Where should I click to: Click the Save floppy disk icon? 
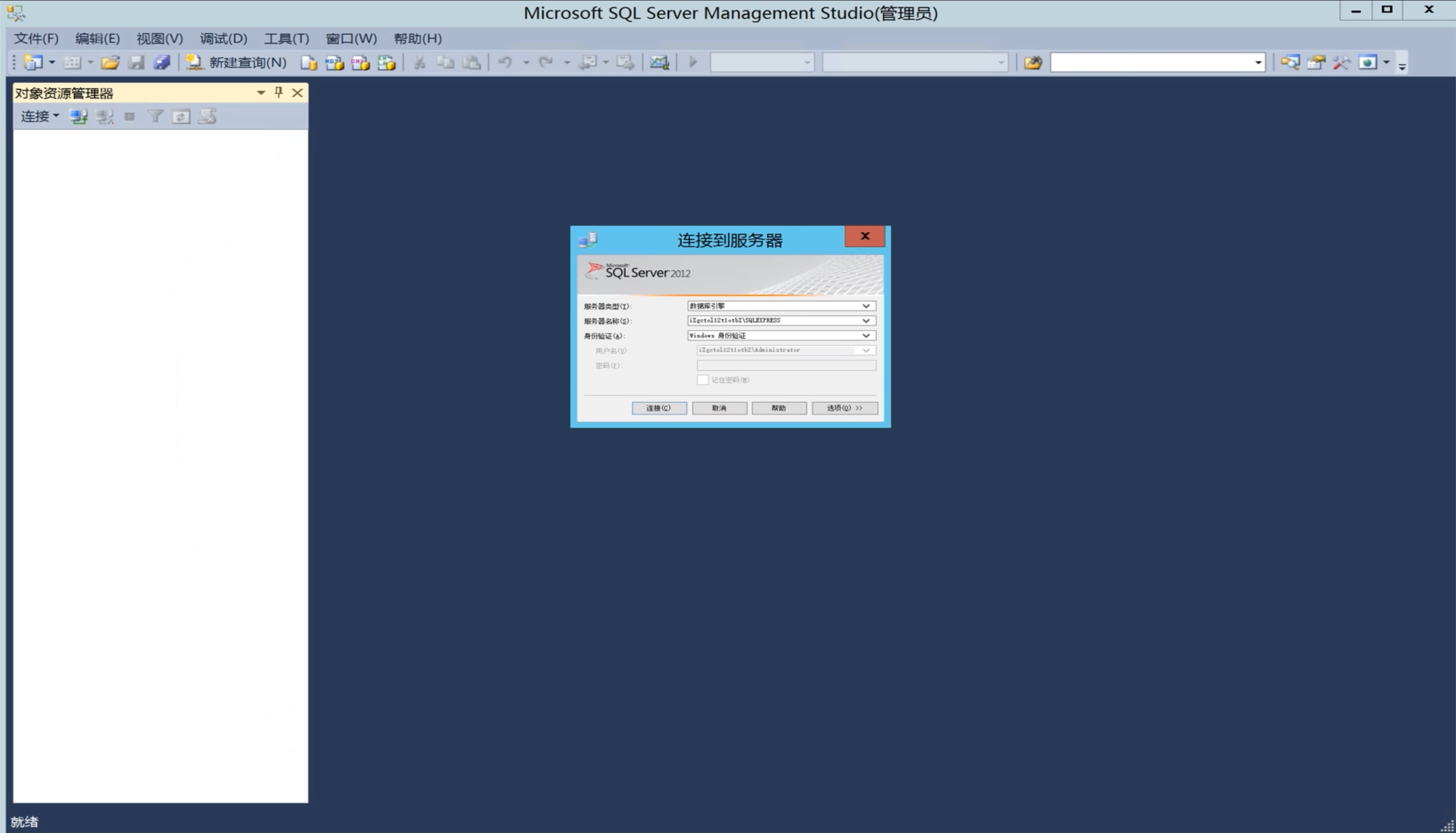point(136,62)
